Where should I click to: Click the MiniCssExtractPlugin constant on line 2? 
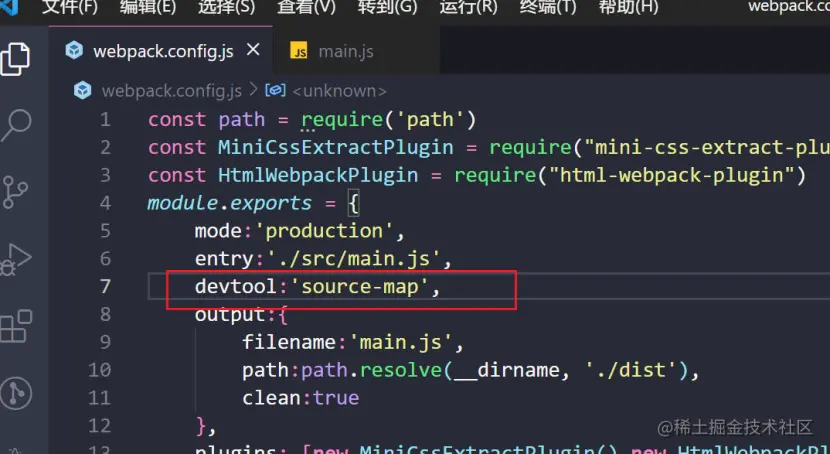pyautogui.click(x=336, y=147)
